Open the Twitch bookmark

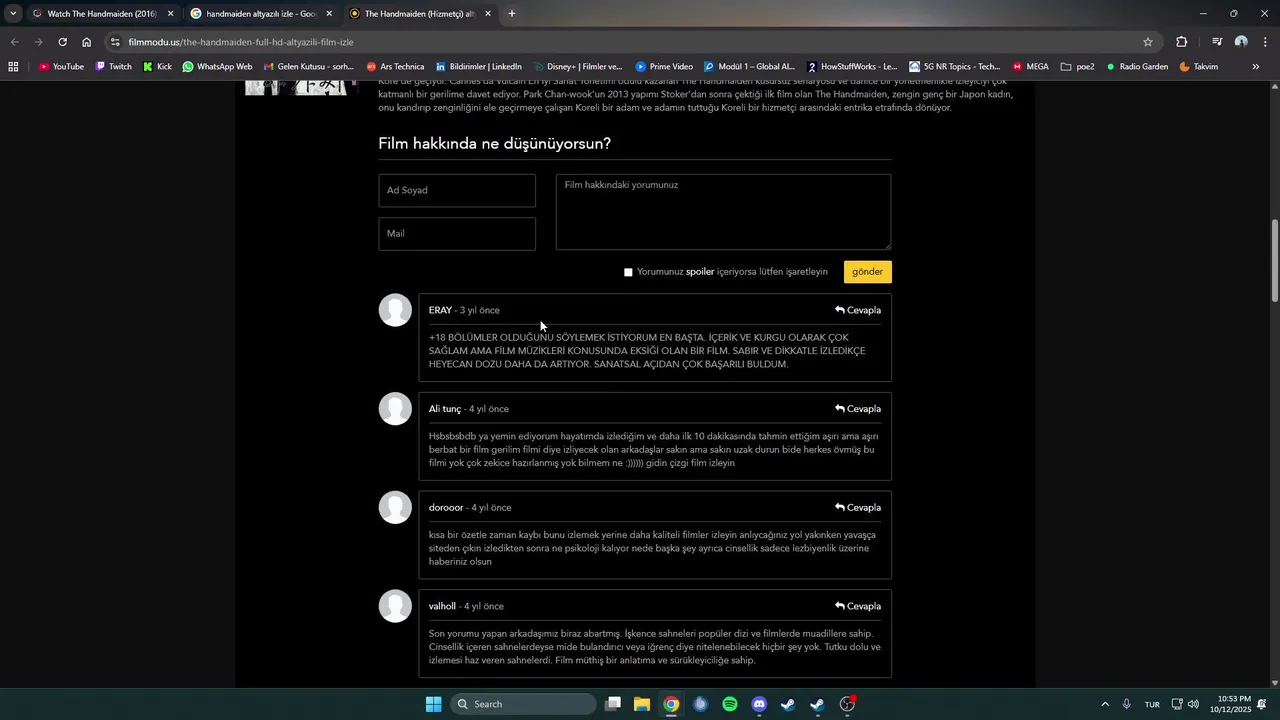click(113, 67)
